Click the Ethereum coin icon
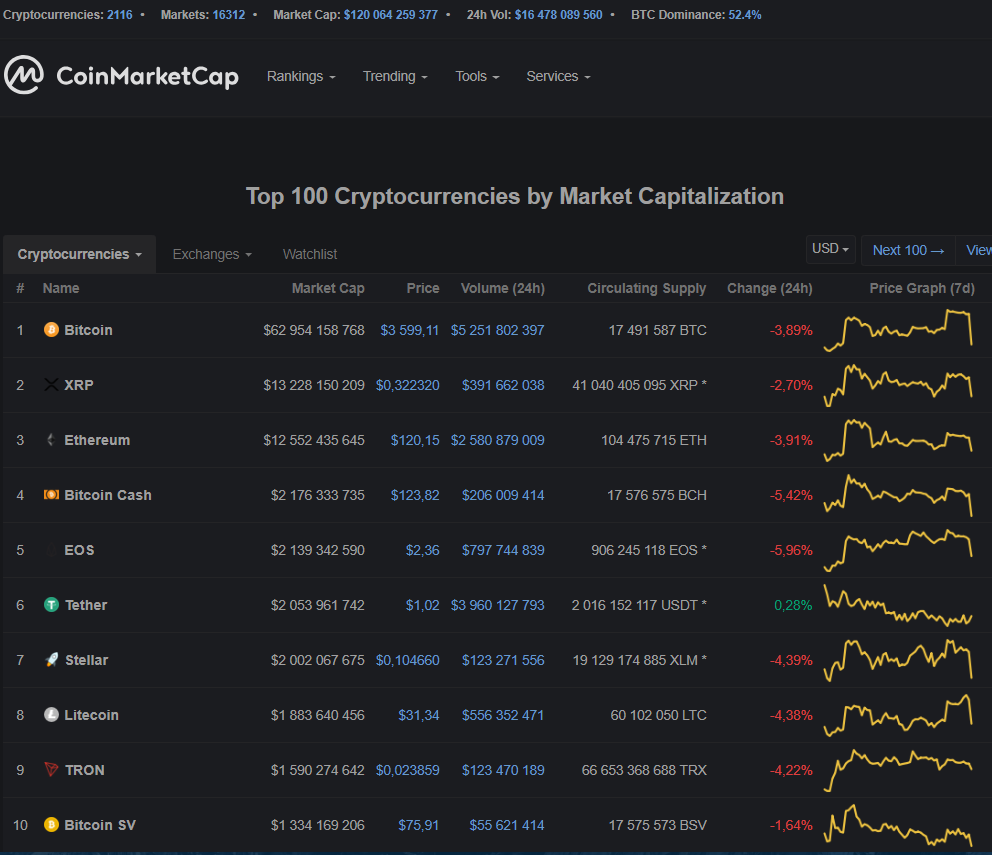 (51, 440)
